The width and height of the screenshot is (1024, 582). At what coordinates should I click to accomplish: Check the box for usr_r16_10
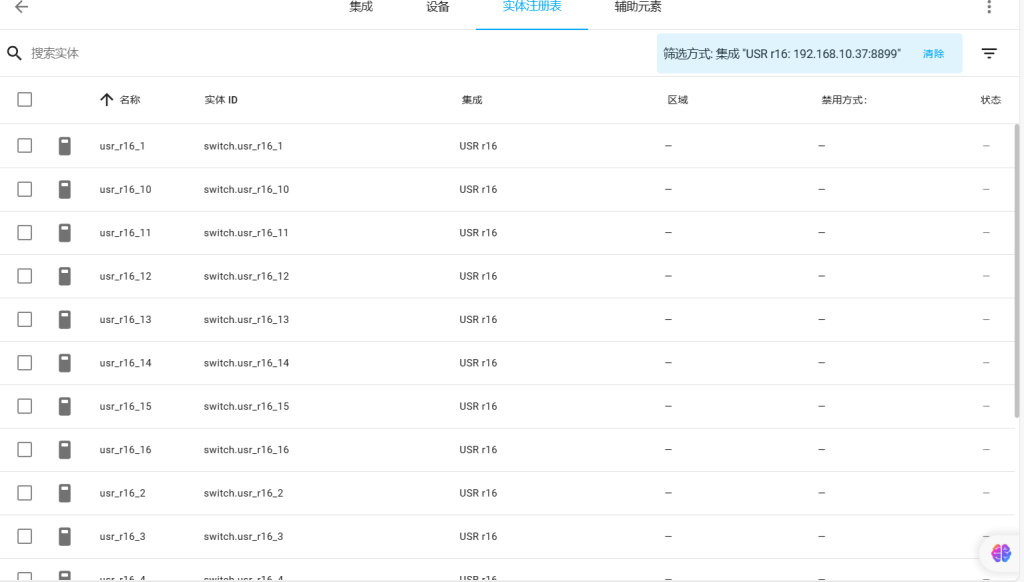(x=25, y=189)
